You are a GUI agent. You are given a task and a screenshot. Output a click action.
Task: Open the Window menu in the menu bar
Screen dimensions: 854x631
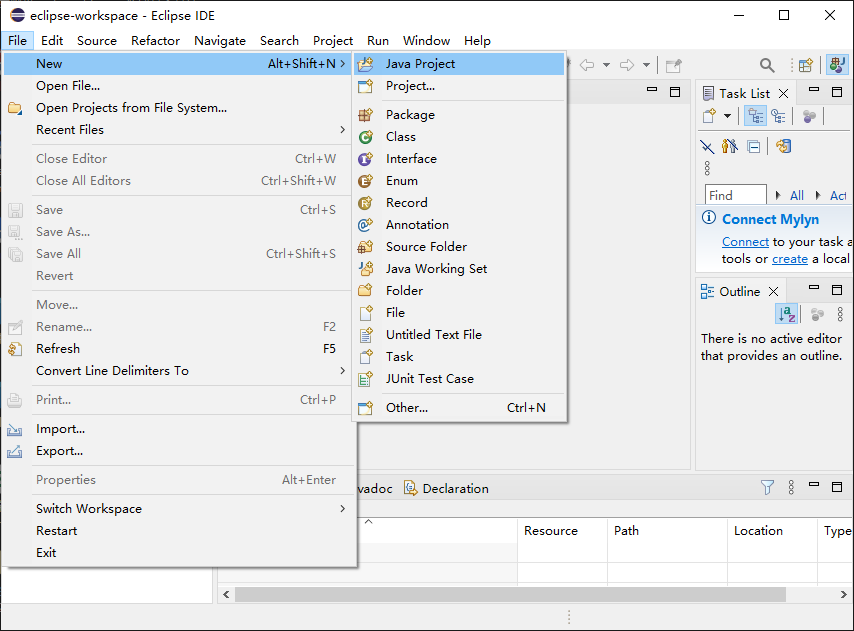point(426,41)
